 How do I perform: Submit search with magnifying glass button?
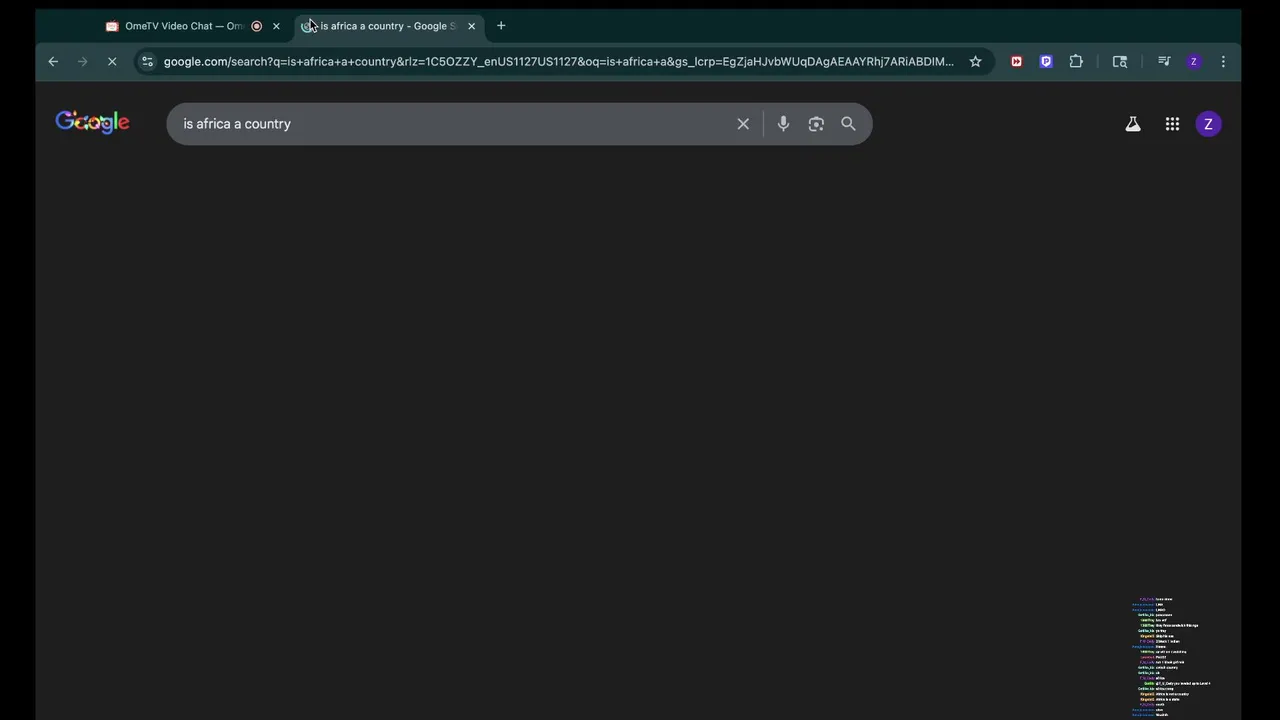pos(848,124)
